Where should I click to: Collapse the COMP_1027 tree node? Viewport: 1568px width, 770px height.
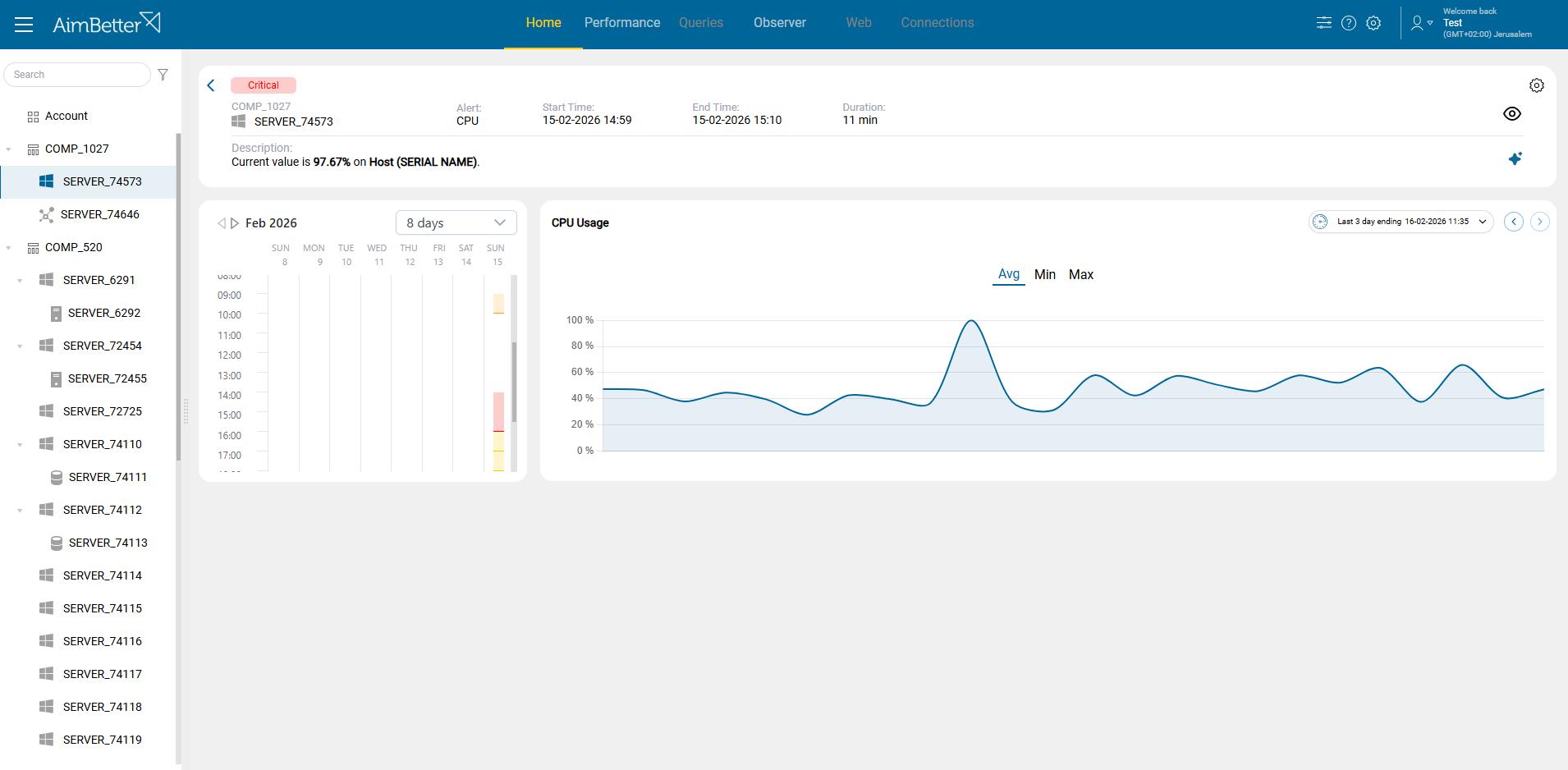click(x=9, y=149)
